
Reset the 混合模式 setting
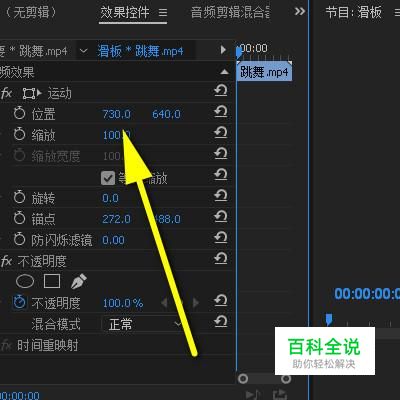tap(221, 322)
